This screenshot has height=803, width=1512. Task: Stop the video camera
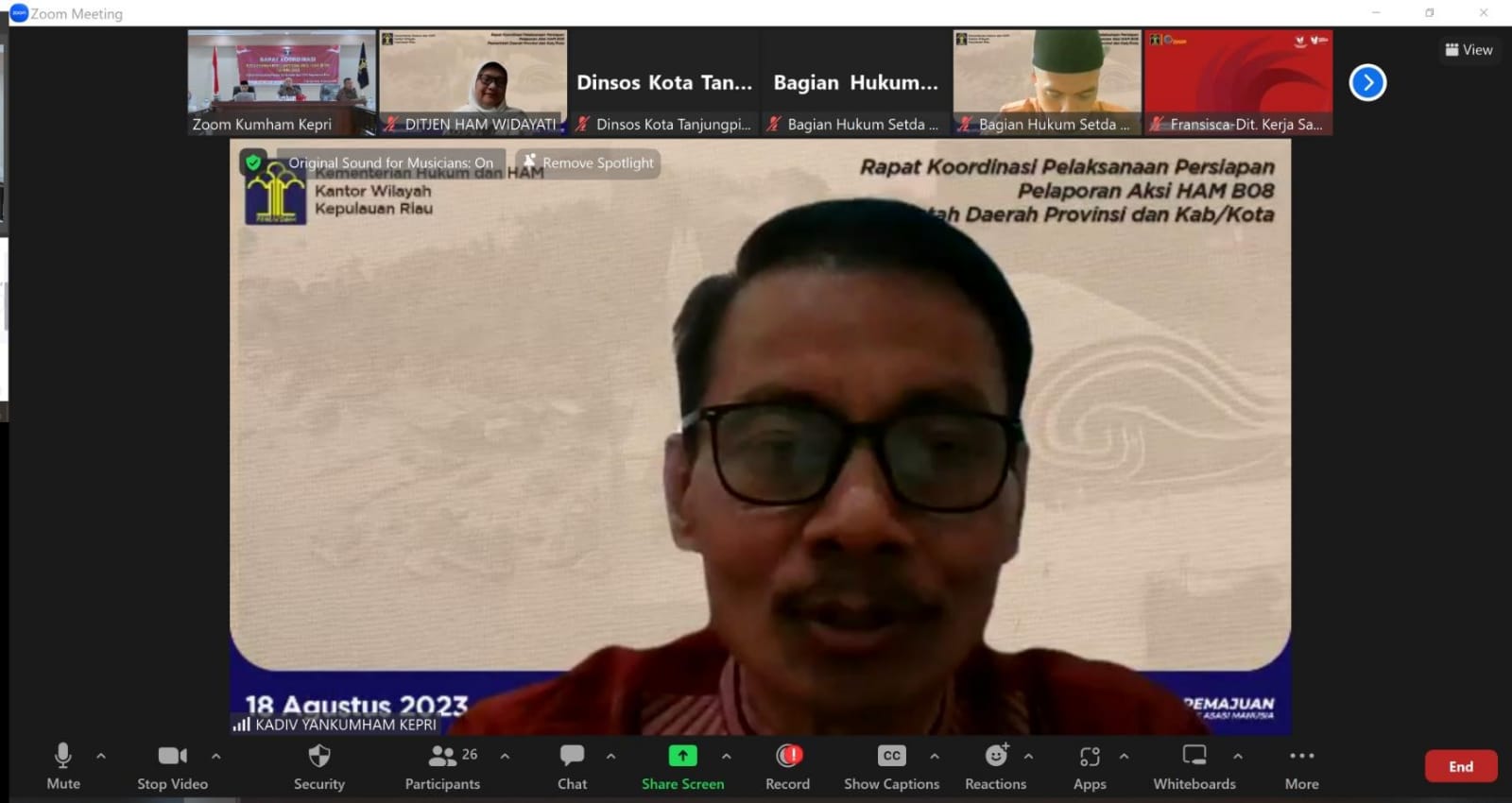click(x=172, y=756)
